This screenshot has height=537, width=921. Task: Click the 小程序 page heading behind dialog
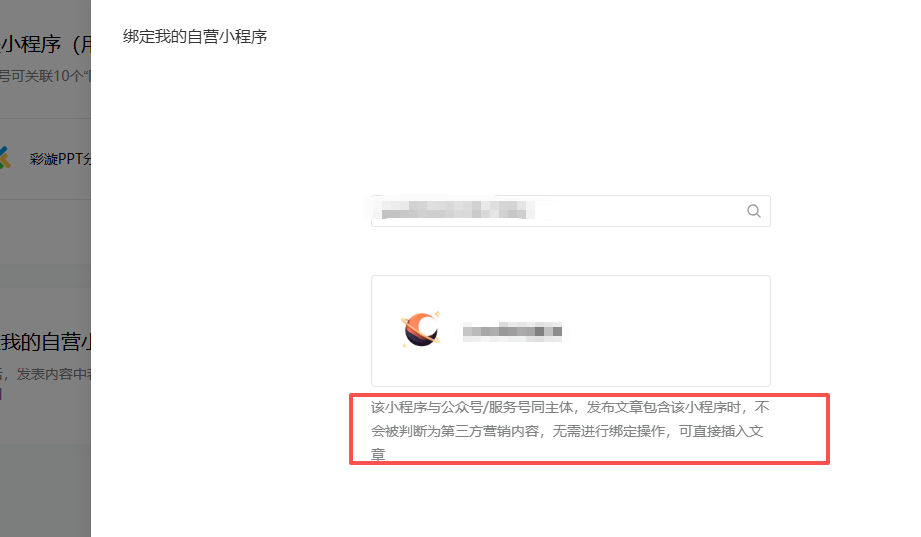(46, 44)
